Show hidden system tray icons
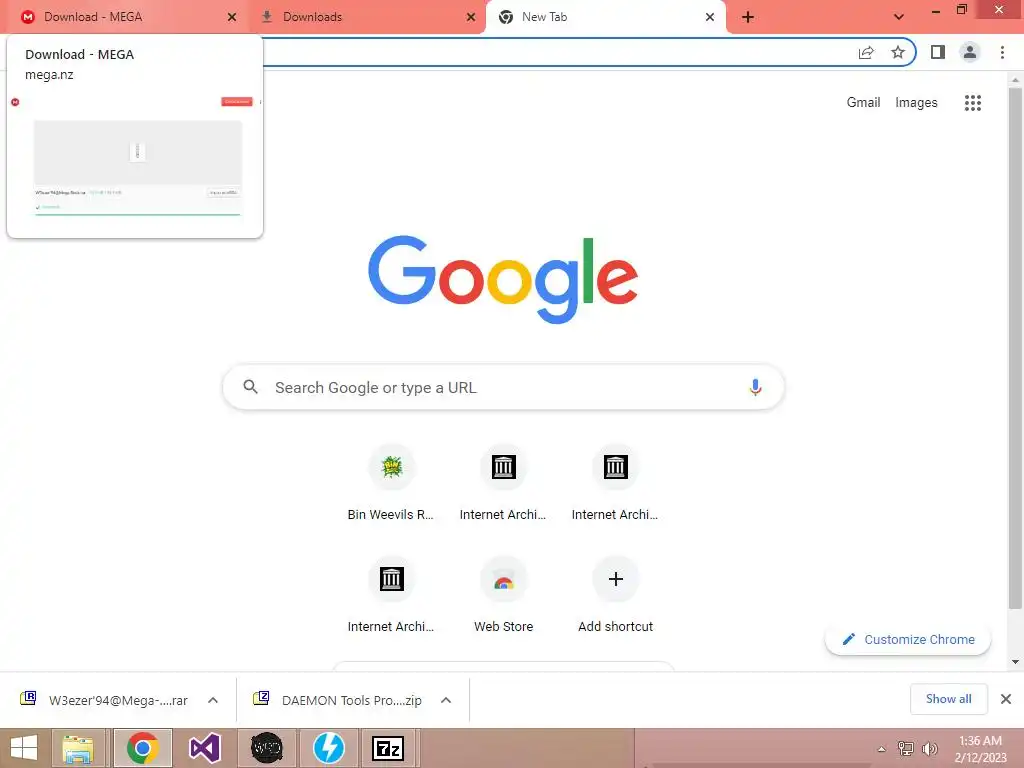 click(882, 749)
